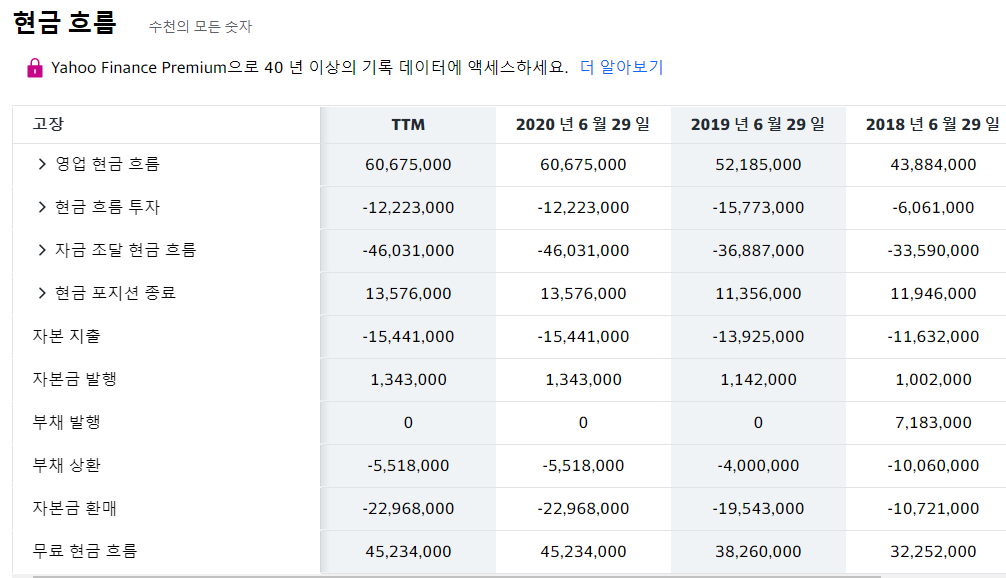Click the 자금 조달 현금 흐름 label text

pyautogui.click(x=125, y=250)
